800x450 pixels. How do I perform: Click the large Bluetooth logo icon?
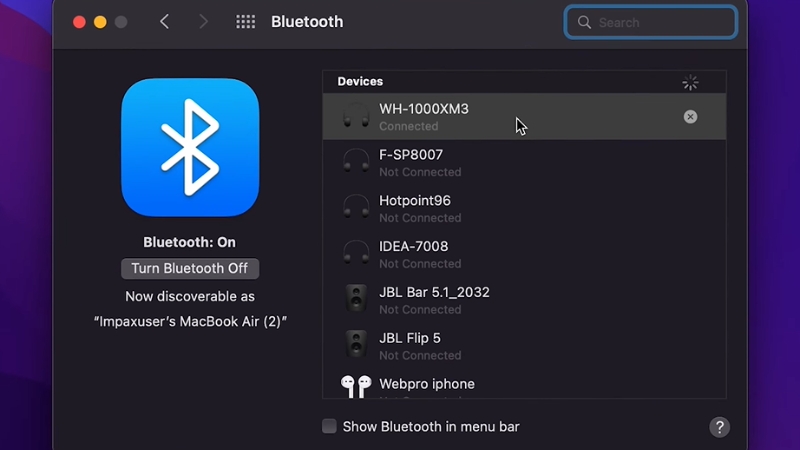(190, 147)
